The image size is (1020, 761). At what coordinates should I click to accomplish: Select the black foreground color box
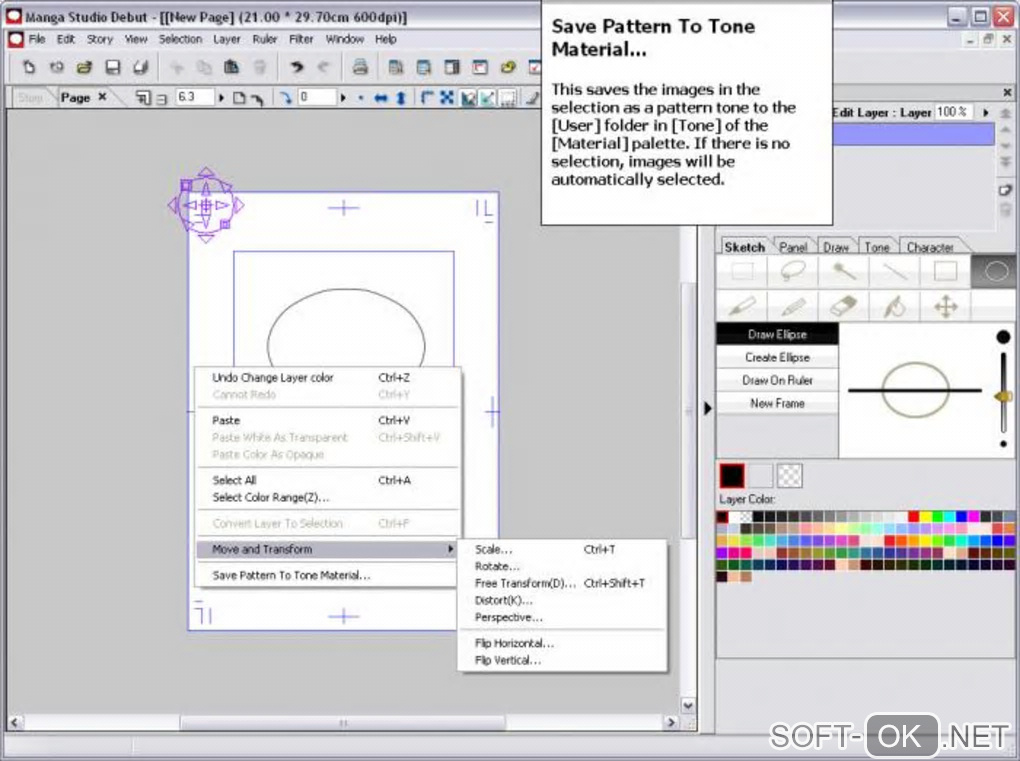(732, 476)
